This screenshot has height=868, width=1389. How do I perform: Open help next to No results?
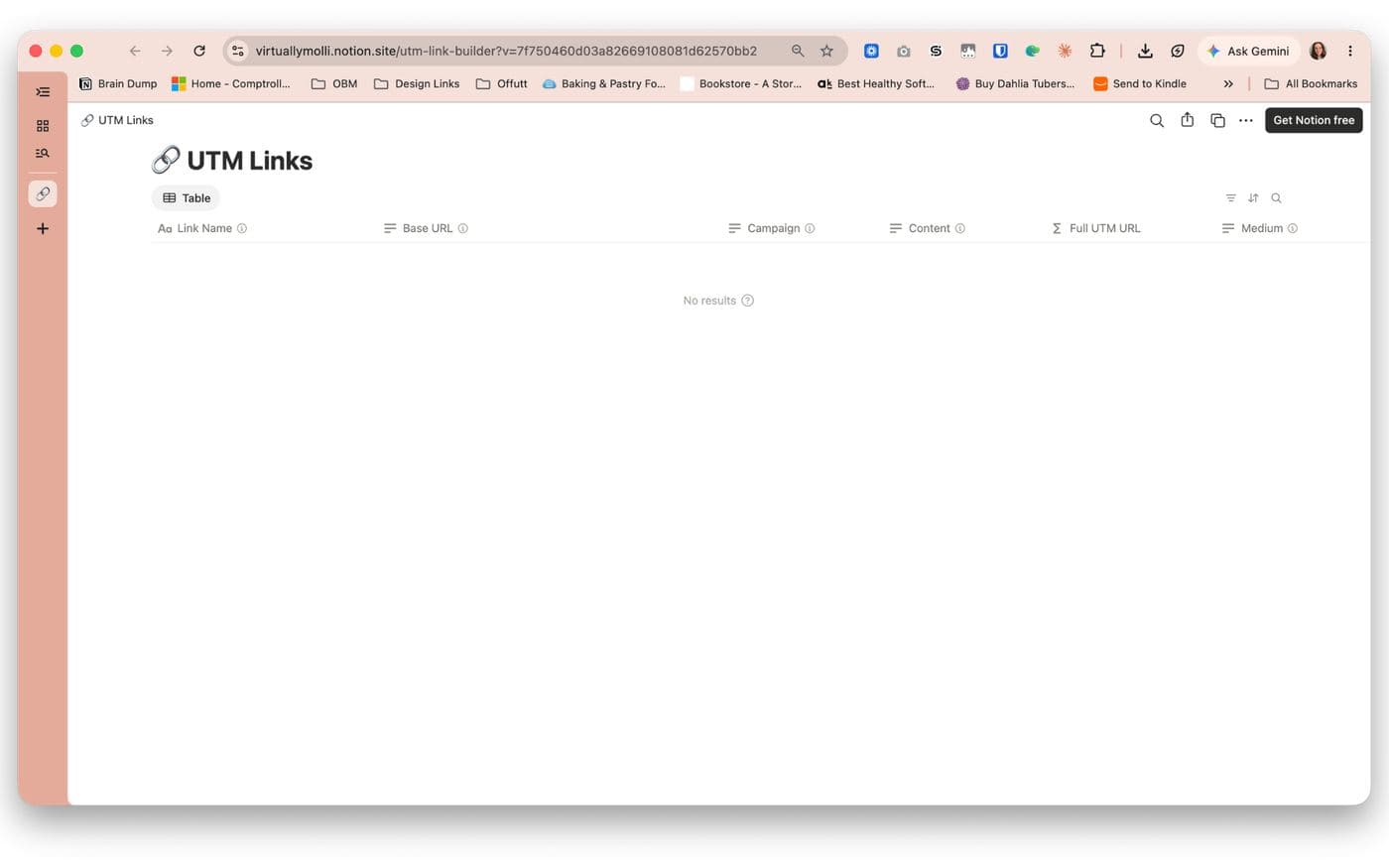tap(748, 302)
